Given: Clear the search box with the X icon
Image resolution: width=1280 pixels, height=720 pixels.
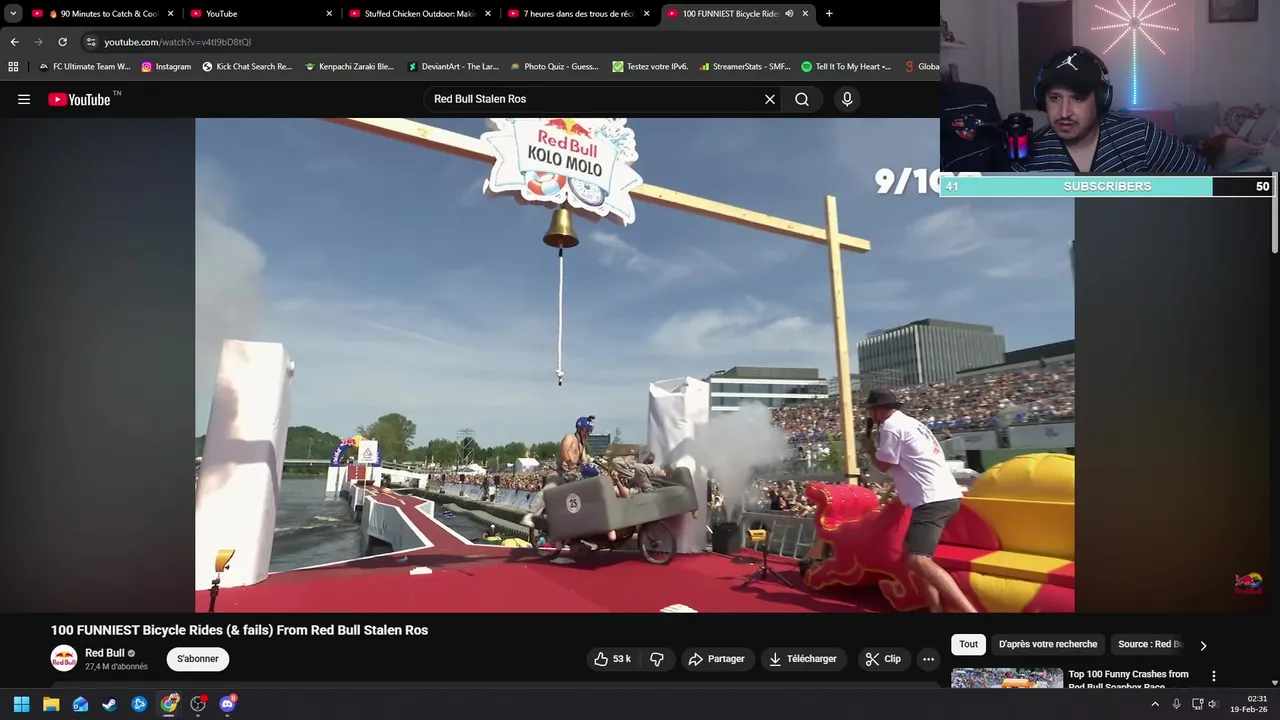Looking at the screenshot, I should click(x=770, y=99).
